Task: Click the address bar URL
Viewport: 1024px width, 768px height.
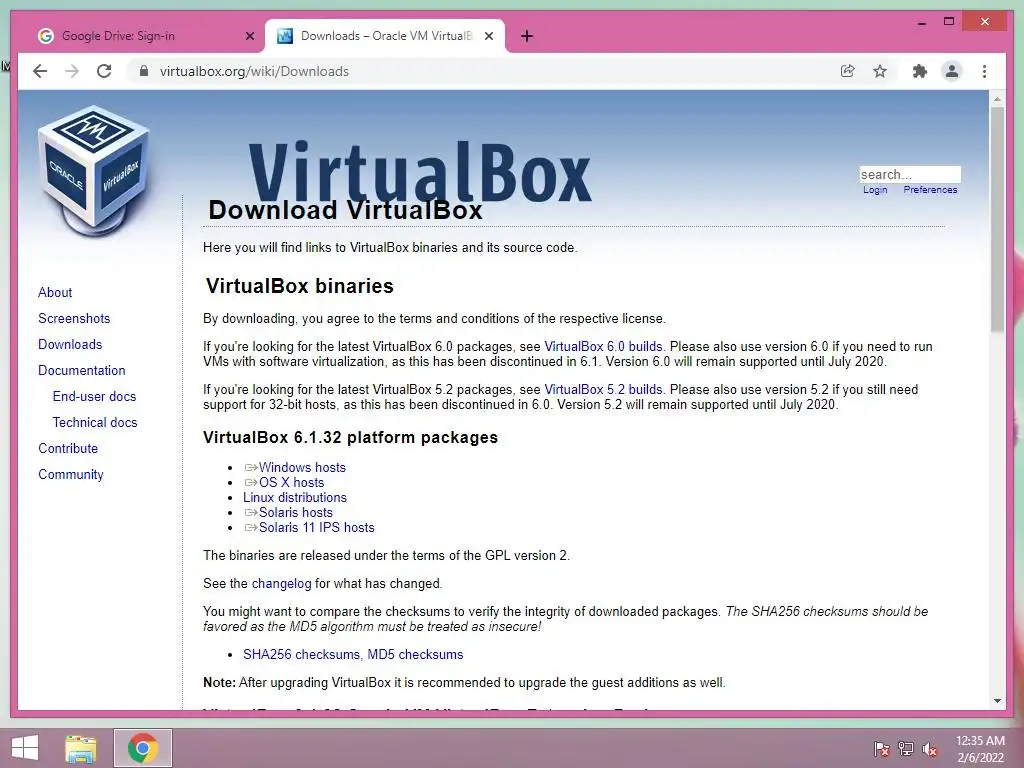Action: coord(254,71)
